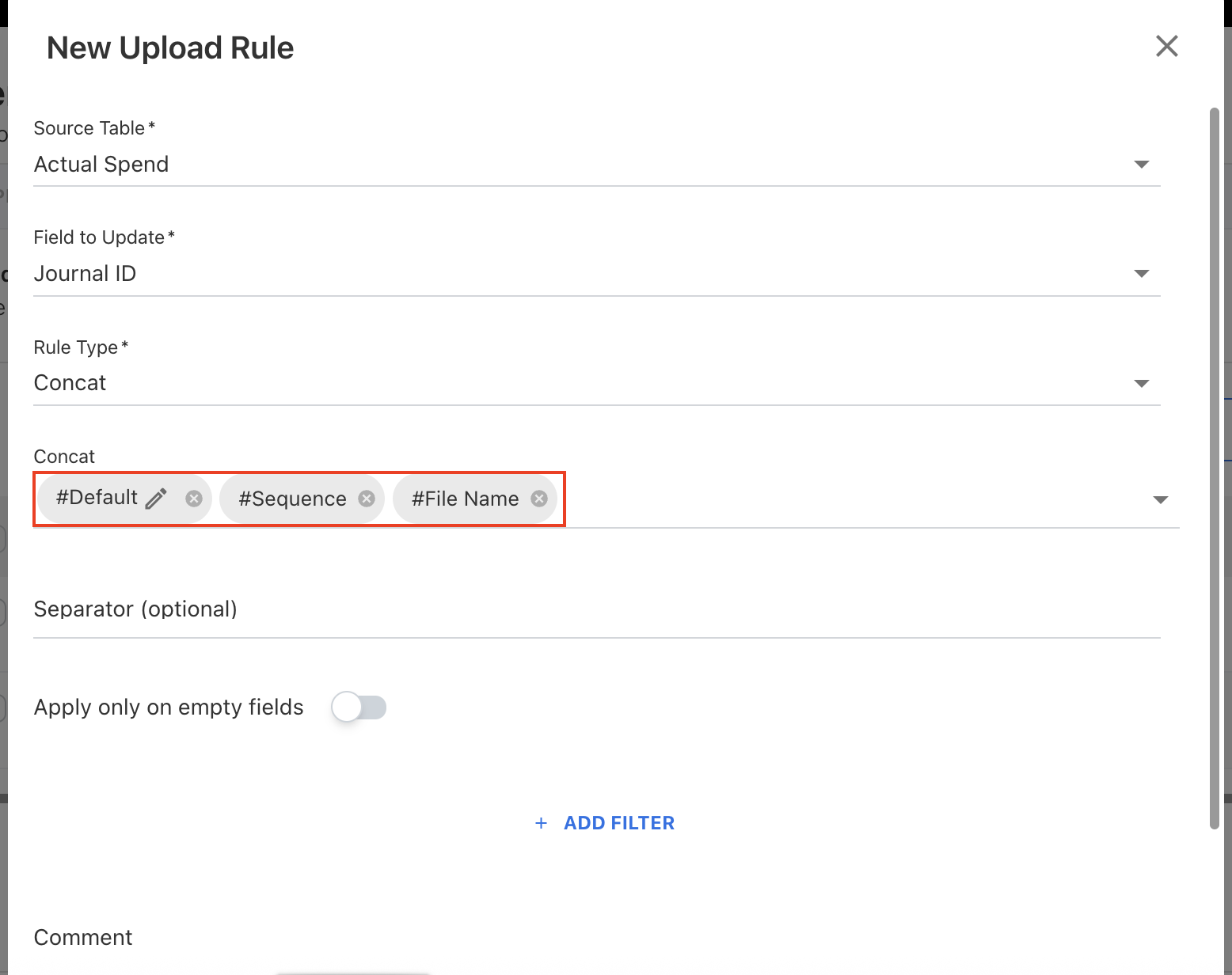Close the New Upload Rule dialog

coord(1166,46)
